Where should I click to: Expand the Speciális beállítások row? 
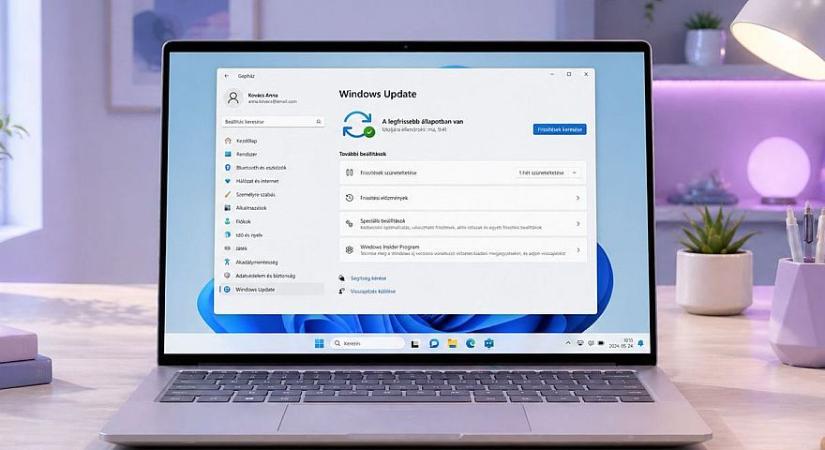[x=463, y=224]
